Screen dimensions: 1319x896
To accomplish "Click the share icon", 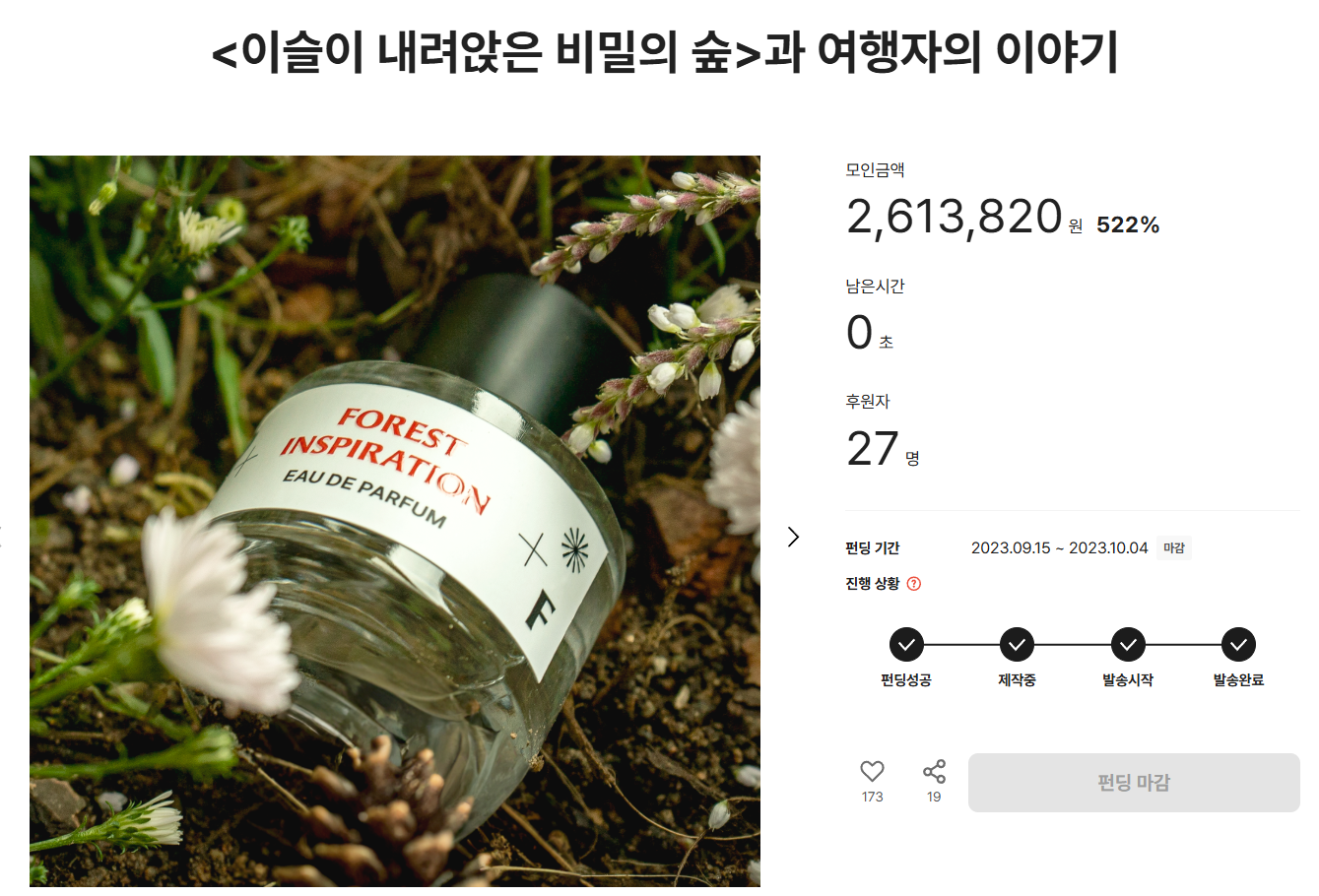I will [934, 771].
